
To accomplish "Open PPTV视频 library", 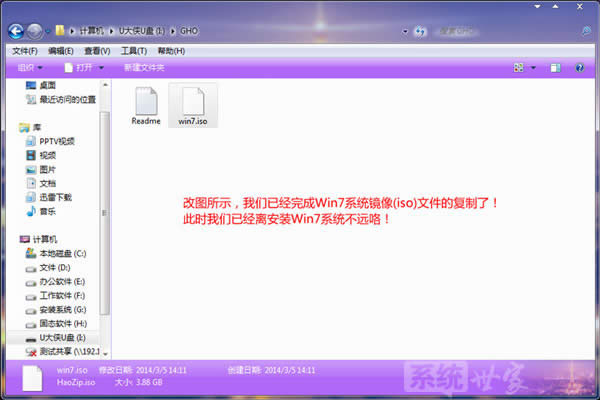I will [x=50, y=141].
